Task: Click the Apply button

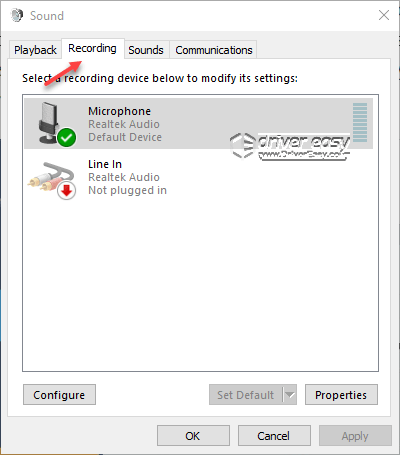Action: coord(355,436)
